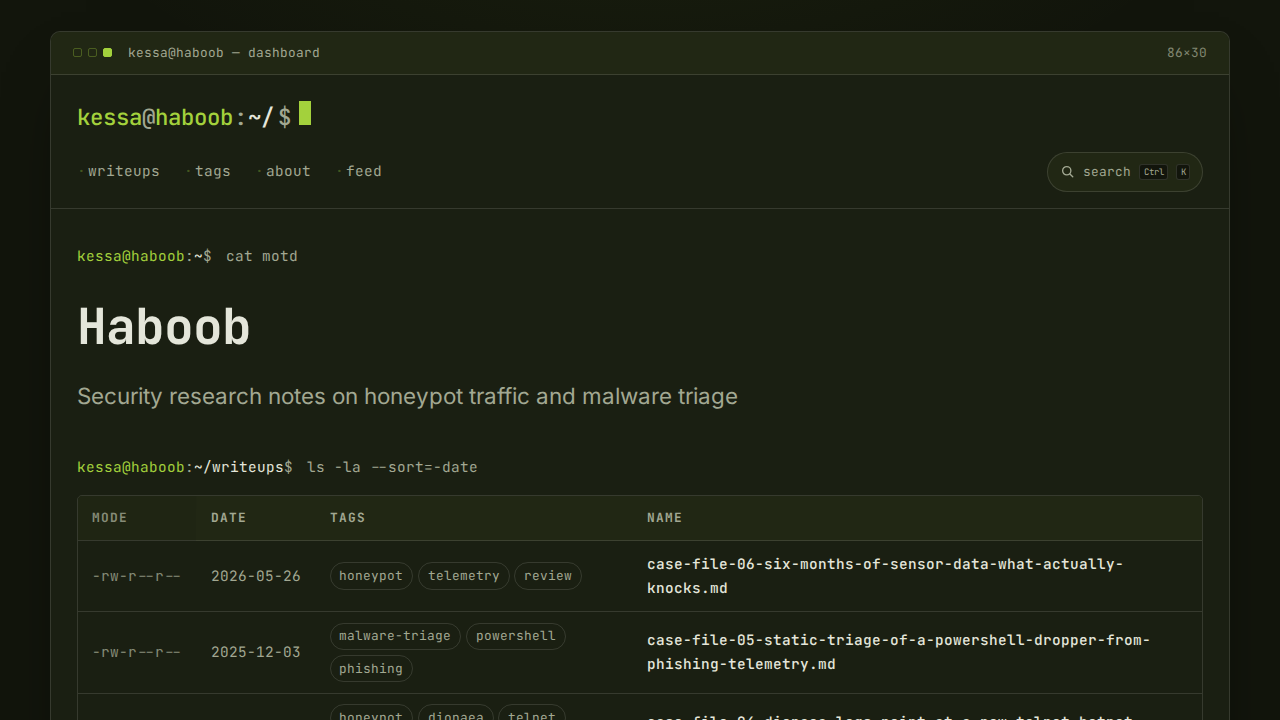
Task: Click the phishing tag
Action: pyautogui.click(x=371, y=669)
